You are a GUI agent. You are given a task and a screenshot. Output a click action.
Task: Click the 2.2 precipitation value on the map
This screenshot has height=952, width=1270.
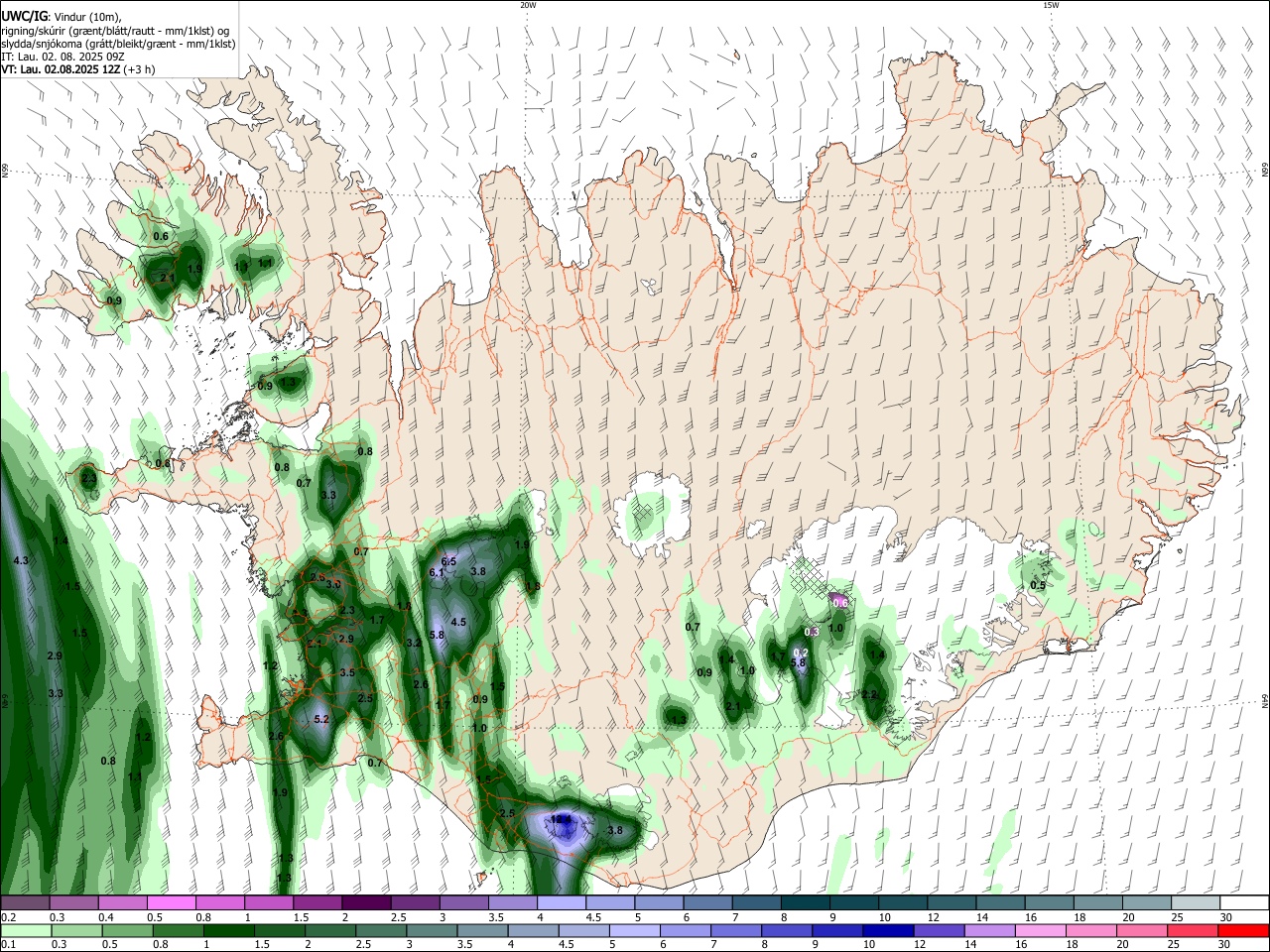tap(869, 695)
